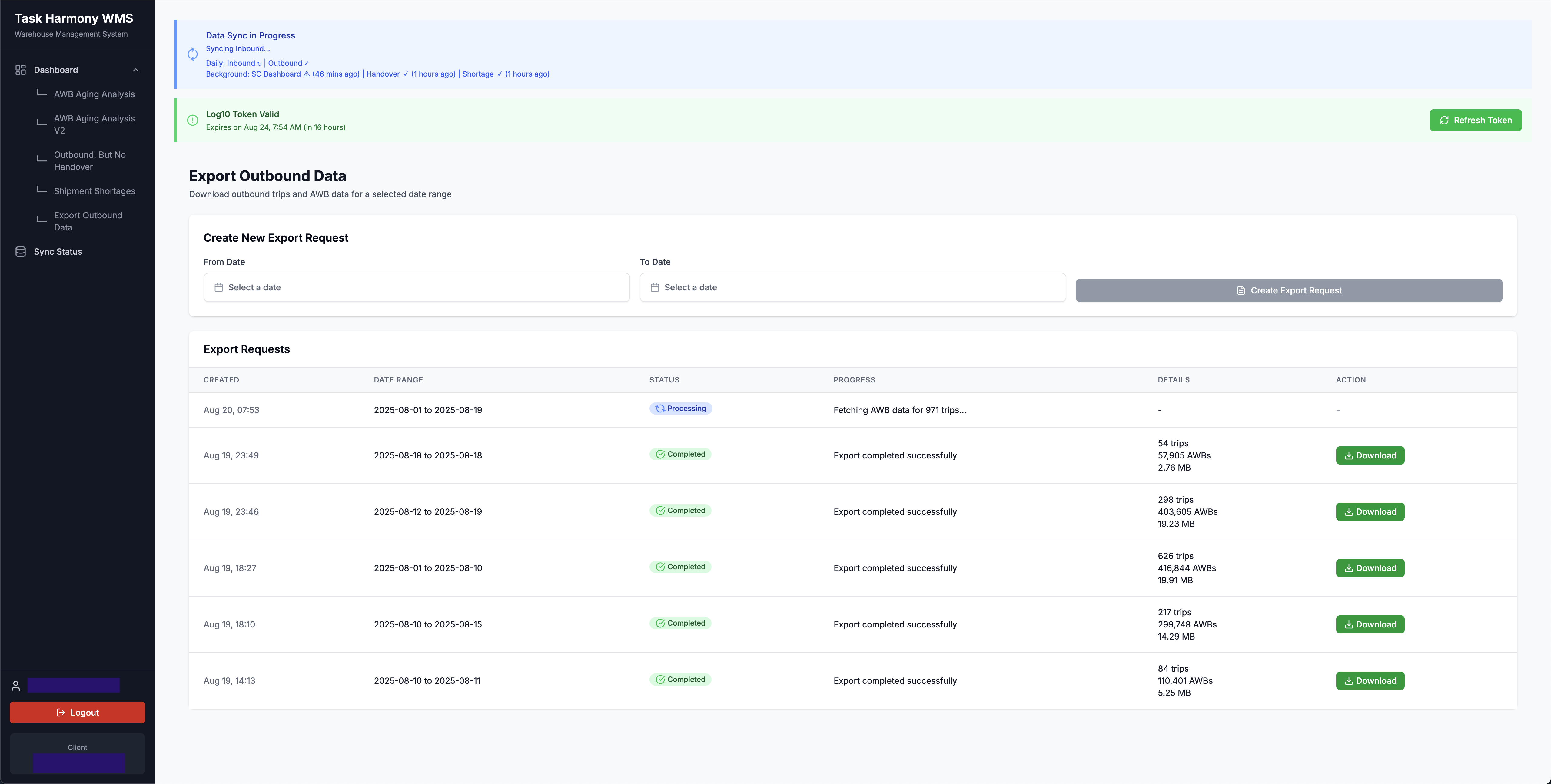This screenshot has width=1551, height=784.
Task: Click the Dashboard grid icon in sidebar
Action: [x=21, y=70]
